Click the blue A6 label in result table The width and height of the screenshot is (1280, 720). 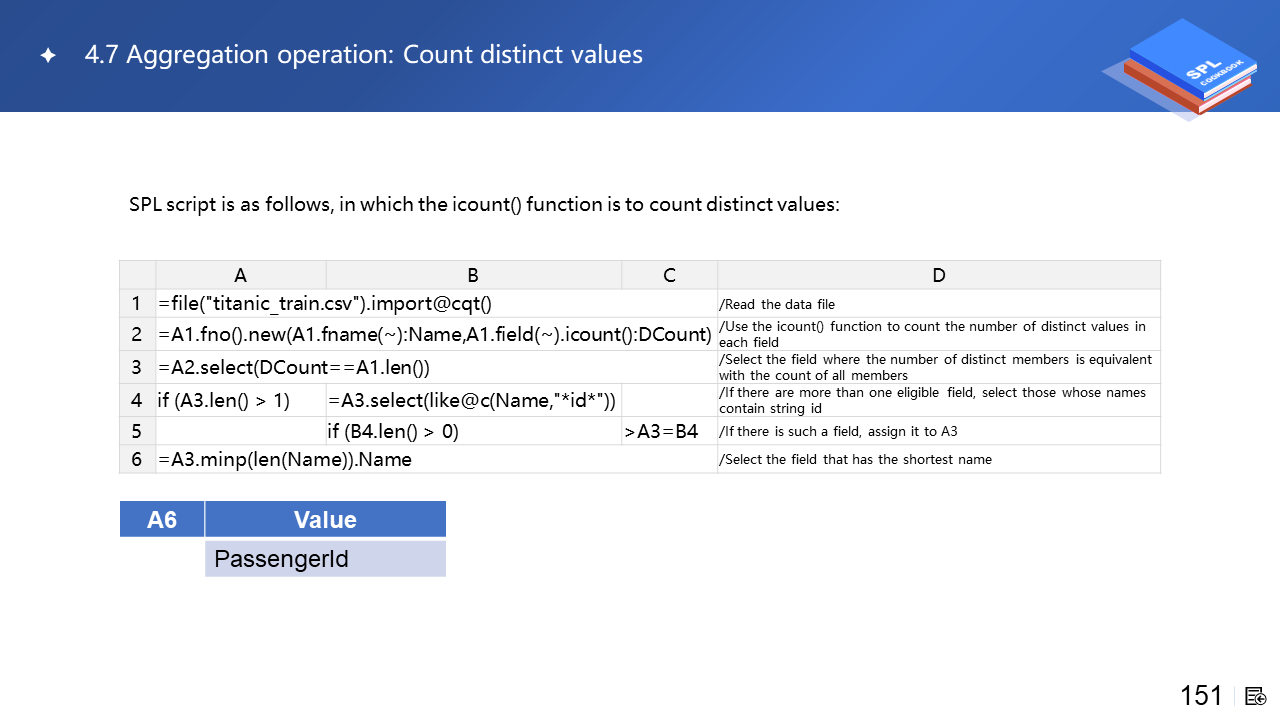(162, 519)
